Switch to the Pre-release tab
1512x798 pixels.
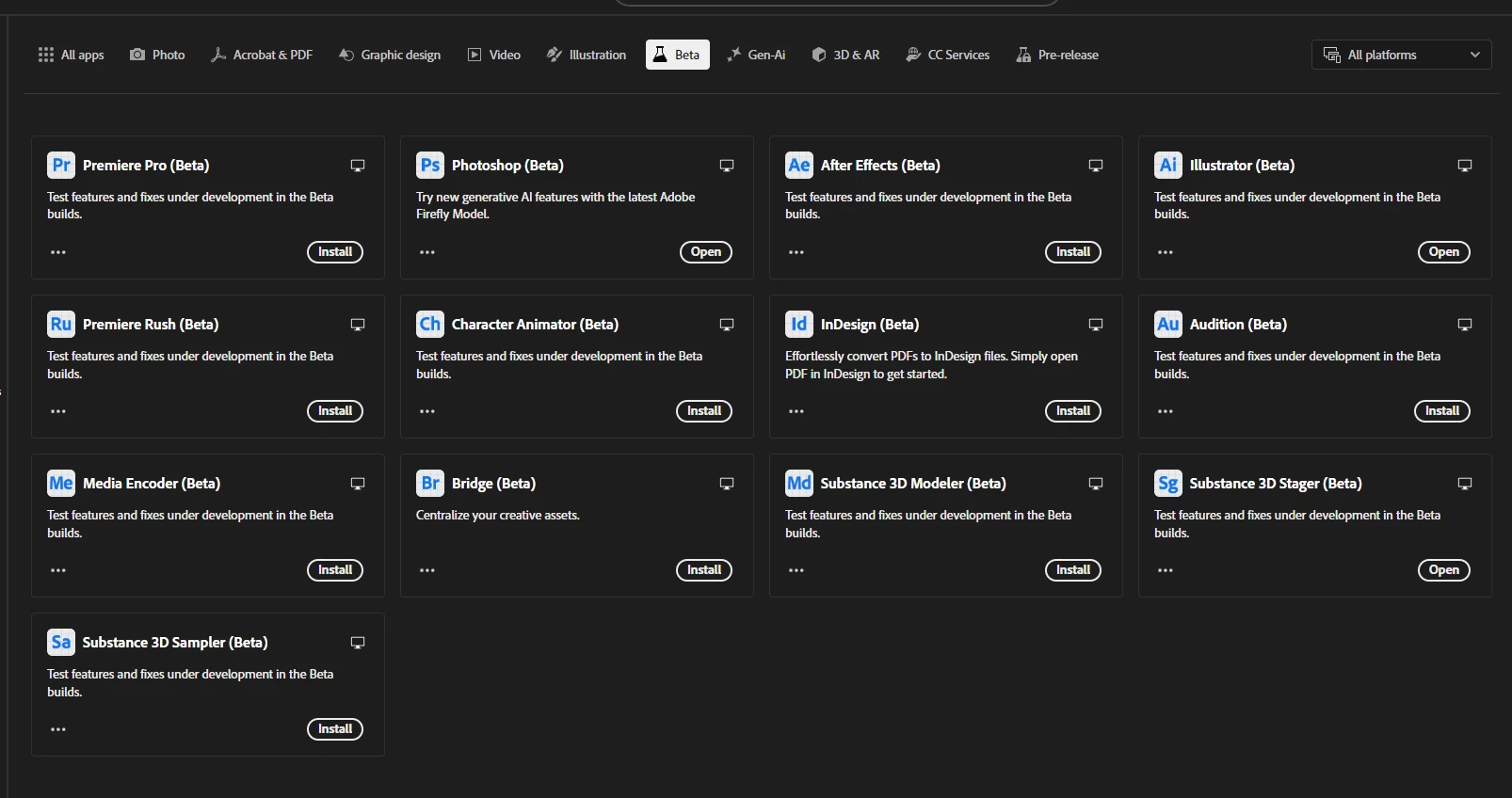[x=1057, y=55]
